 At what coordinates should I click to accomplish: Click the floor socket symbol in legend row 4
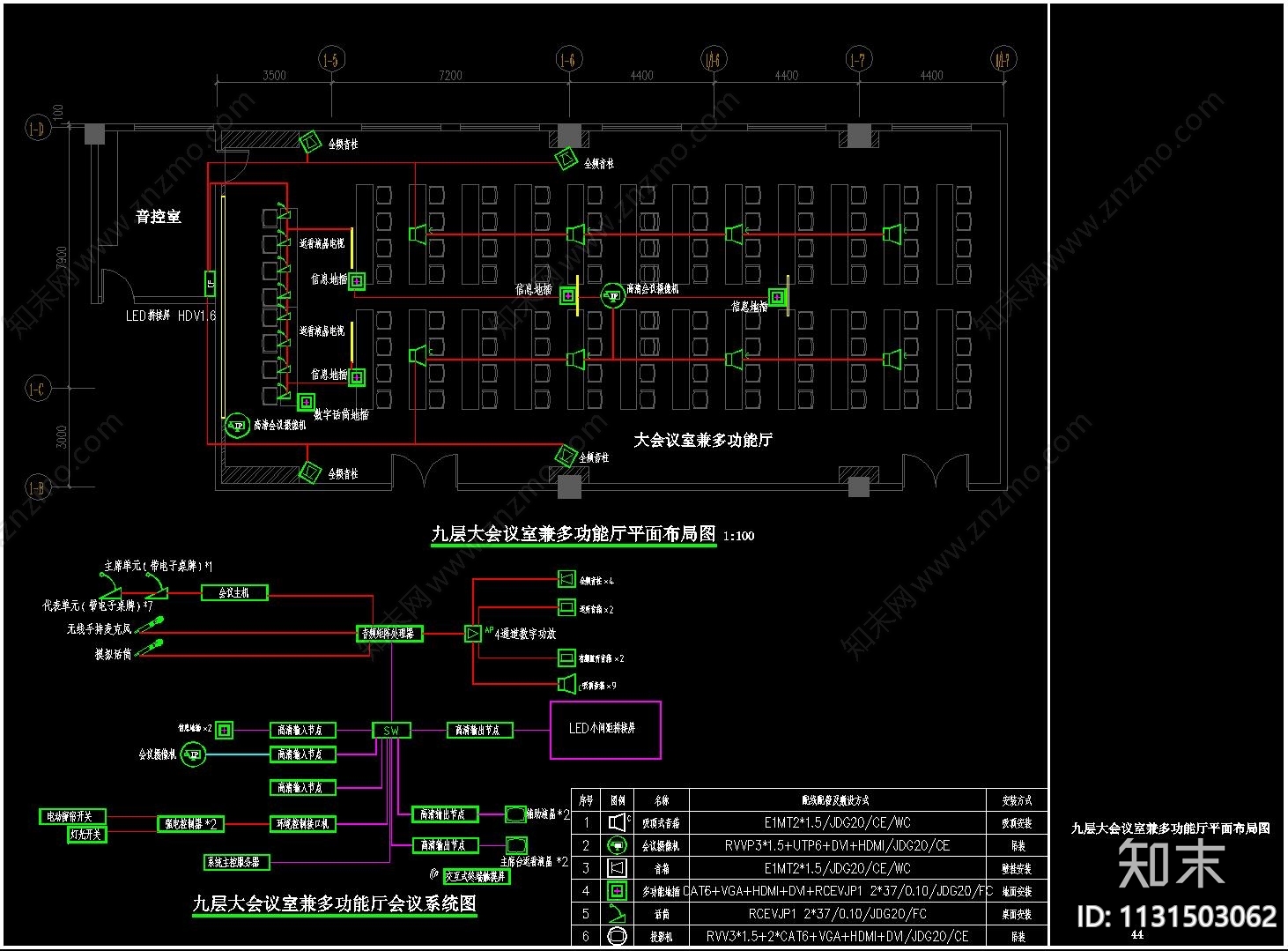(x=618, y=891)
